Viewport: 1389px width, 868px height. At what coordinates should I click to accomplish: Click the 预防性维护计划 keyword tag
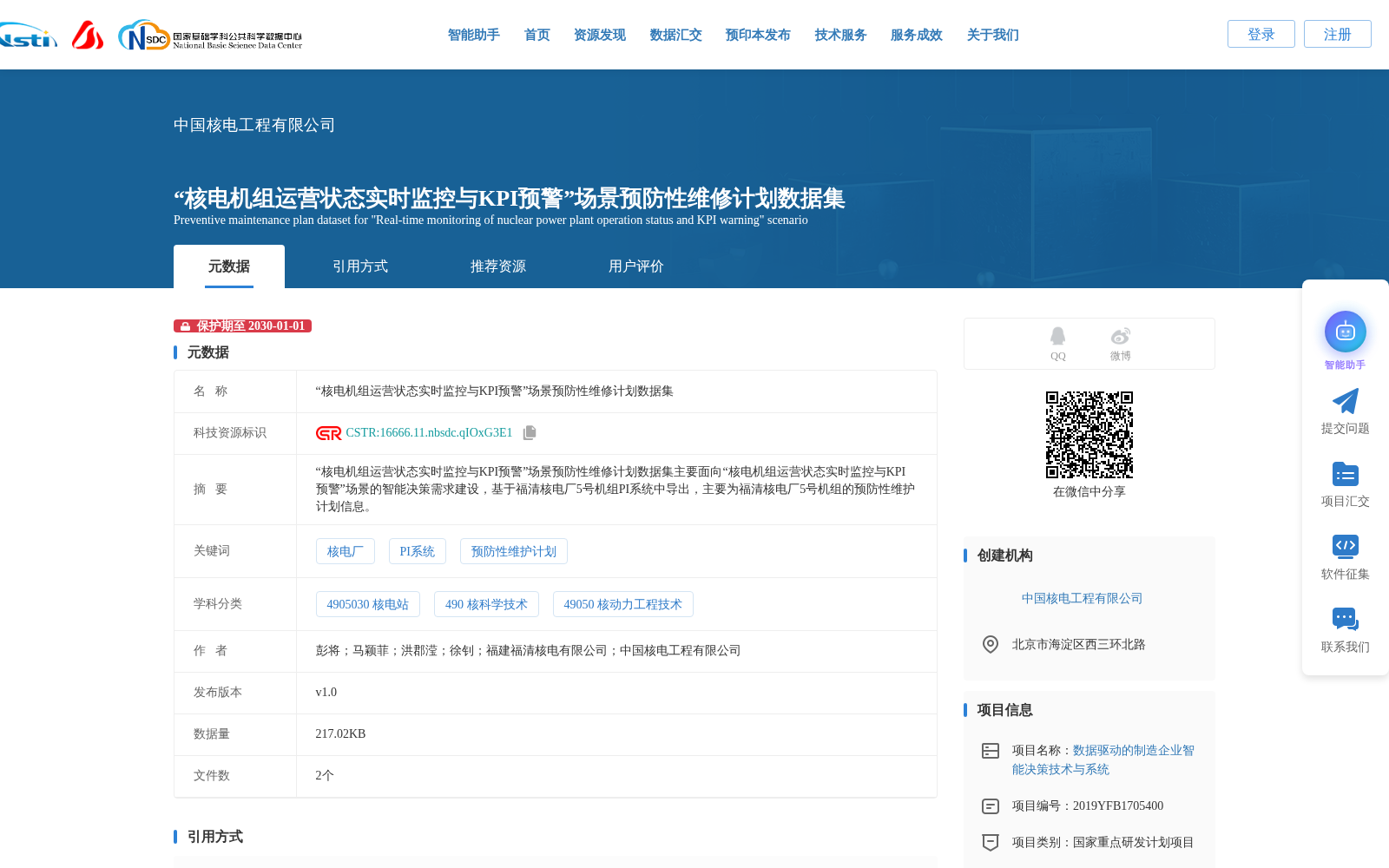coord(514,551)
